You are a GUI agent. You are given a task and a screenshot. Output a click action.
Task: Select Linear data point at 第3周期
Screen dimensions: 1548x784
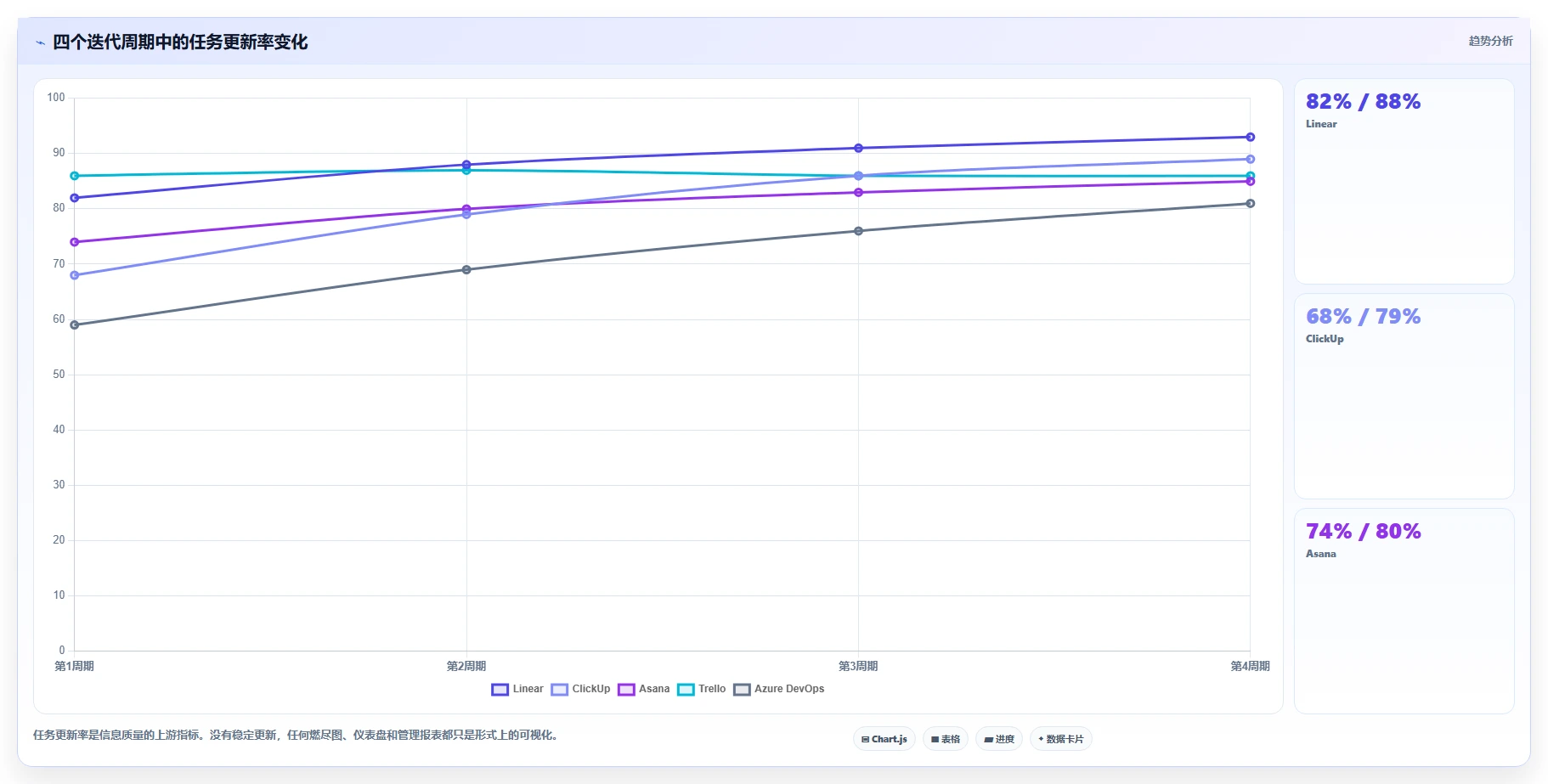[x=858, y=149]
